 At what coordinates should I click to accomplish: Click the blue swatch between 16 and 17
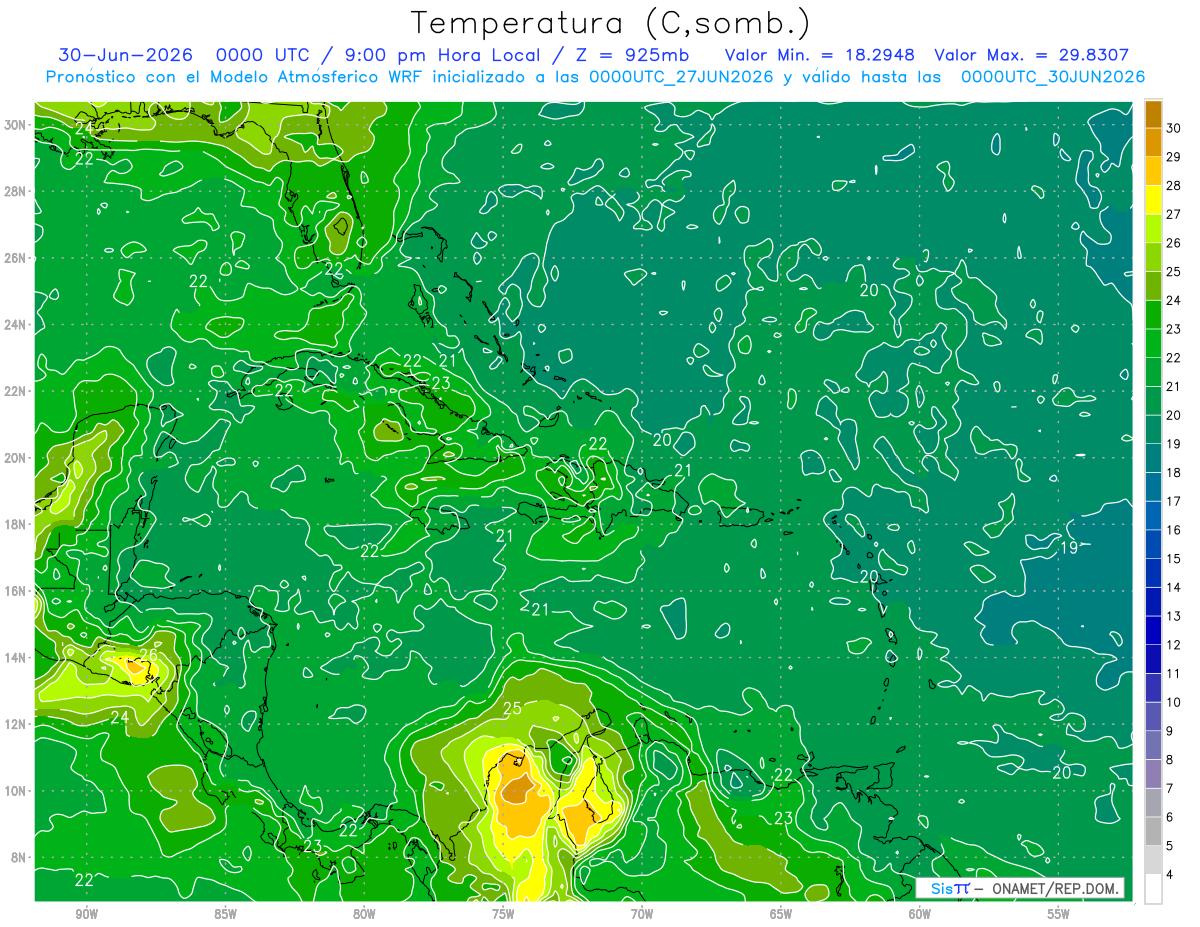(x=1153, y=515)
